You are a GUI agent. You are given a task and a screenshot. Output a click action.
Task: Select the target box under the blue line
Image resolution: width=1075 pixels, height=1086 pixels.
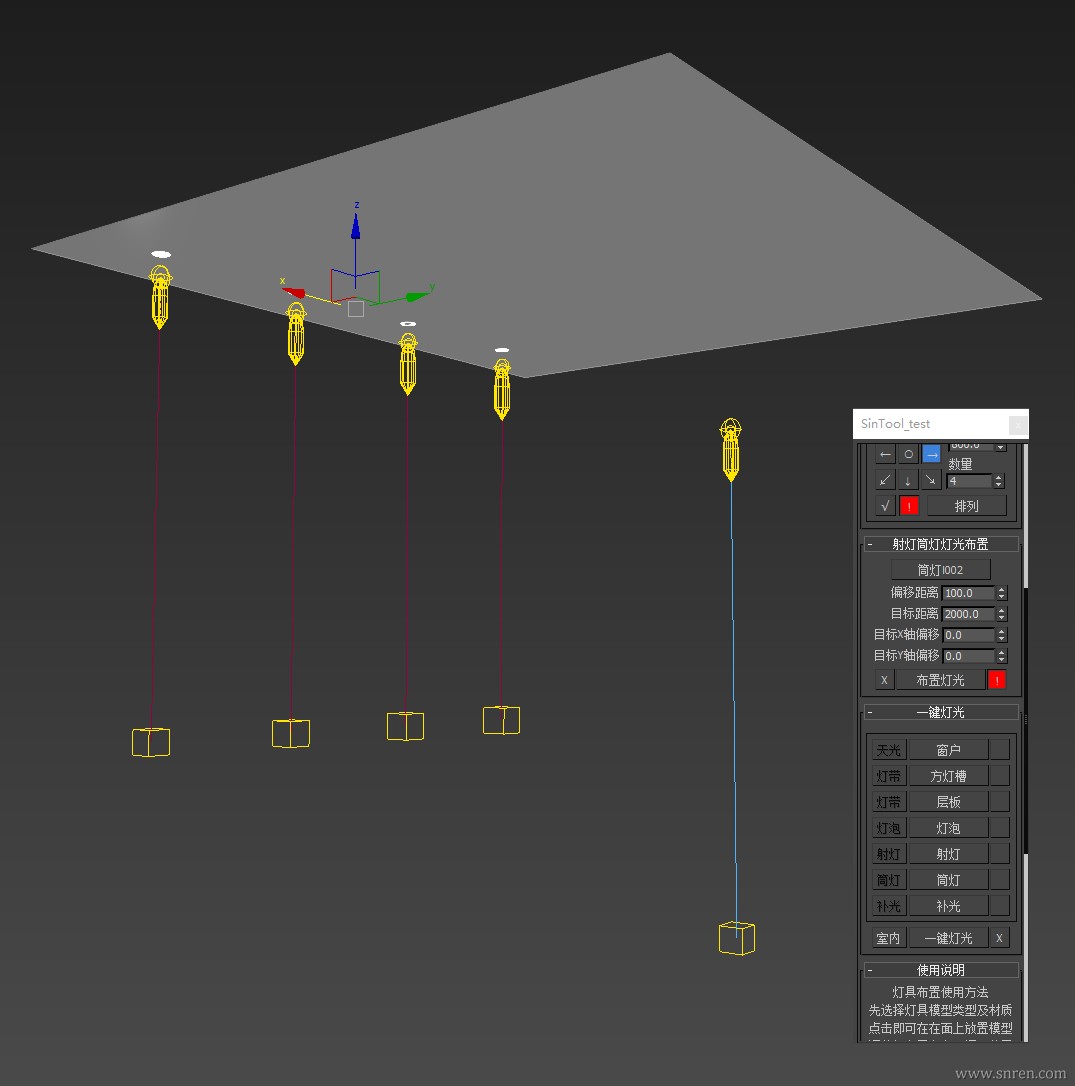click(736, 938)
